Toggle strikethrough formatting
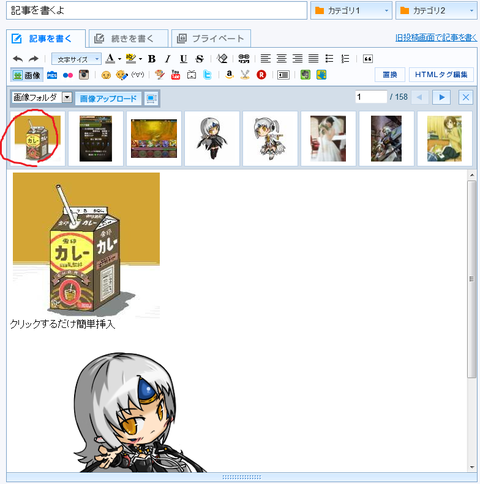The width and height of the screenshot is (480, 484). [199, 59]
